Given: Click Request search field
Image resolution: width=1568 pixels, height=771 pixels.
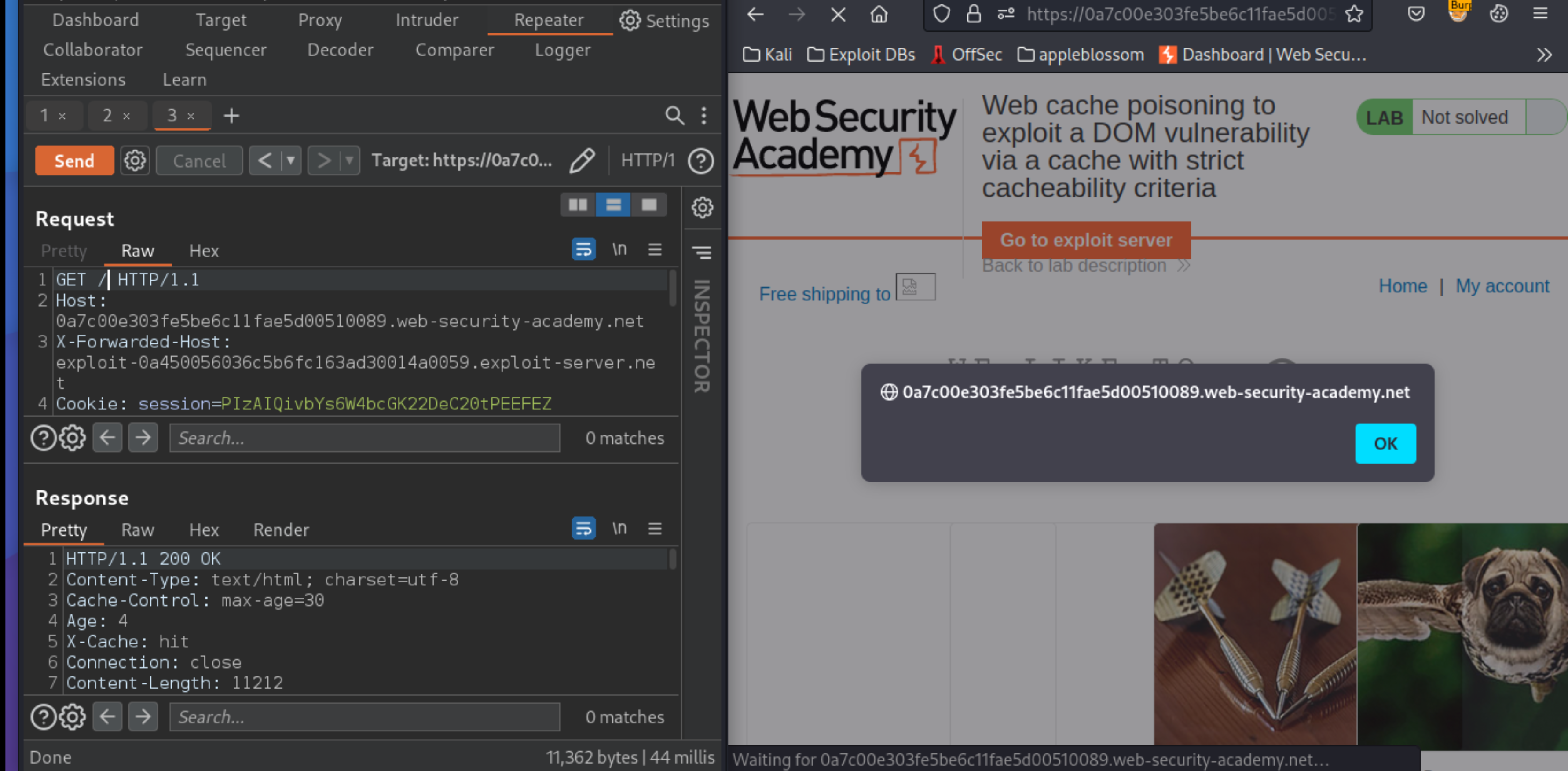Looking at the screenshot, I should click(x=365, y=438).
